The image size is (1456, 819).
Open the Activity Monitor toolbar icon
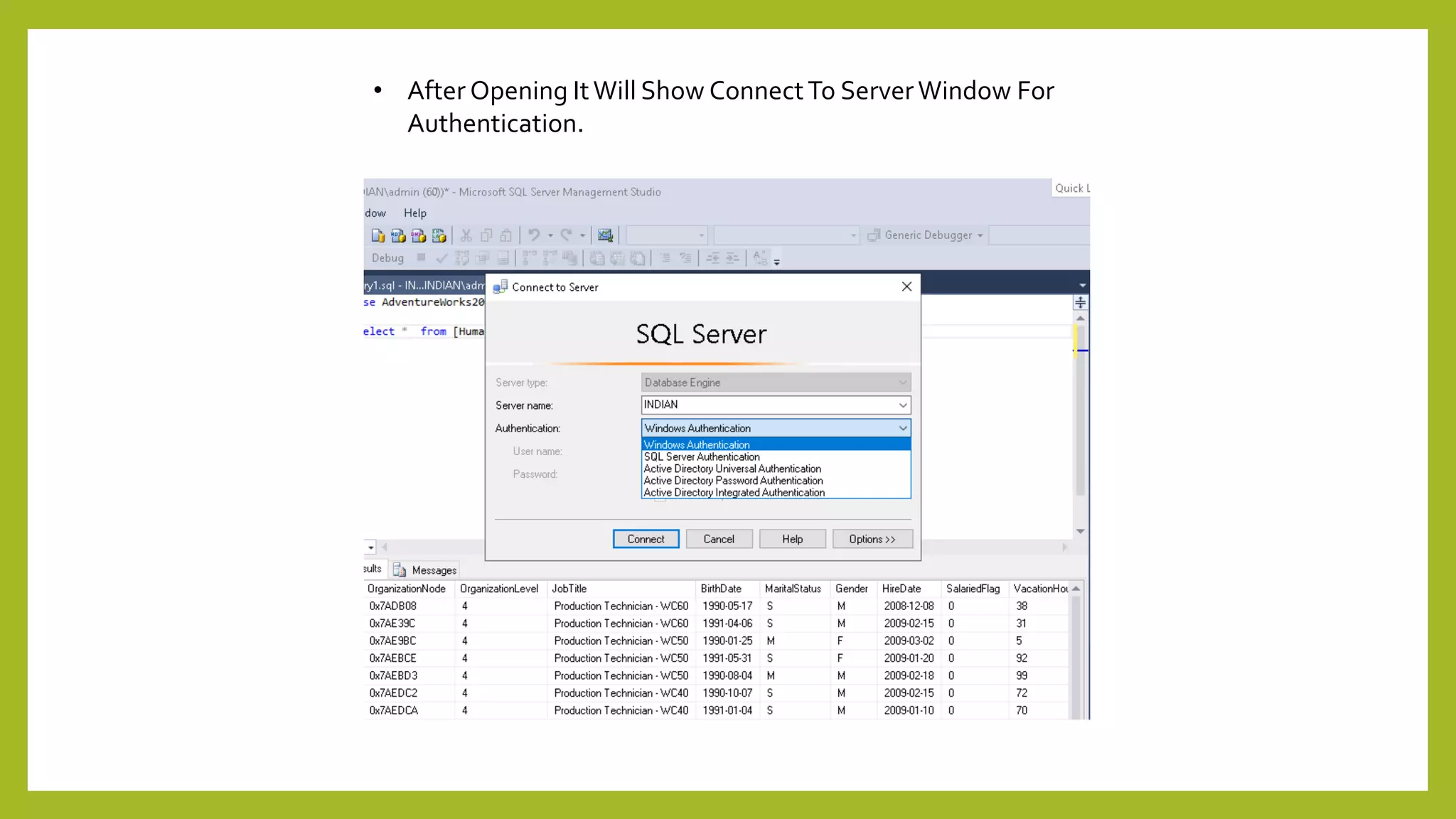click(605, 235)
